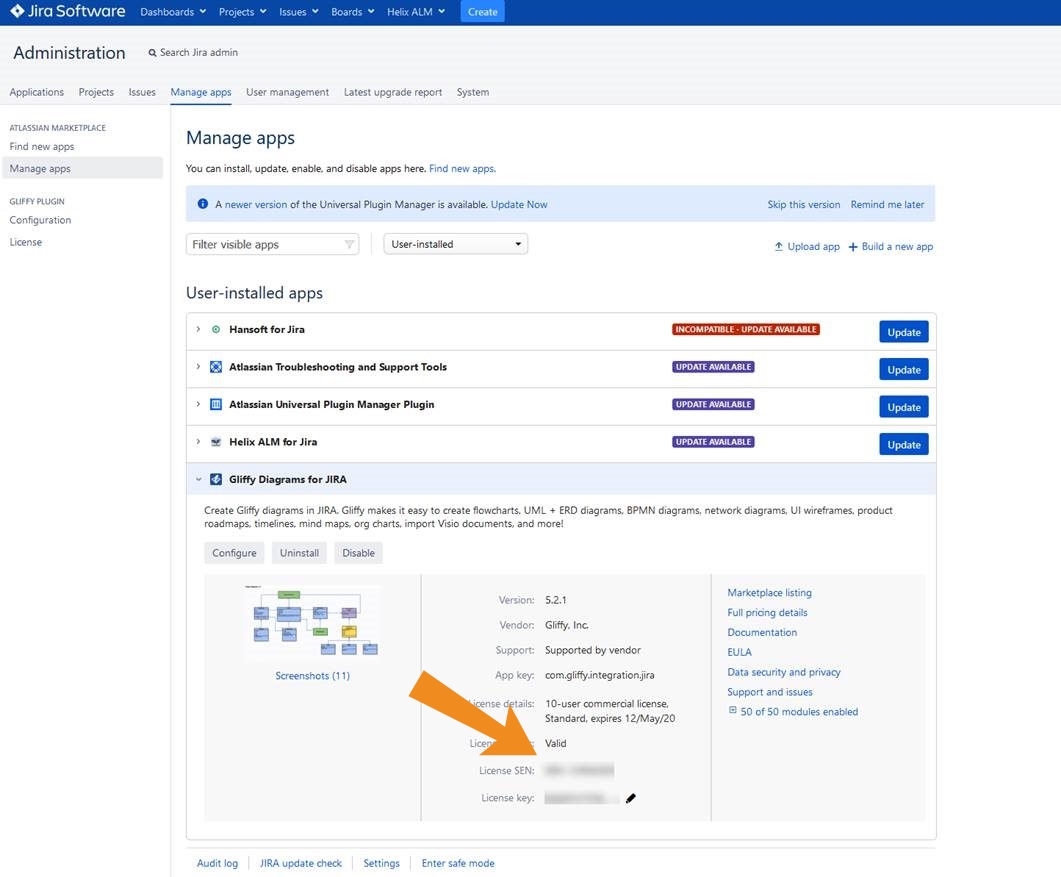Screen dimensions: 1061x877
Task: Switch to the Issues admin tab
Action: point(142,92)
